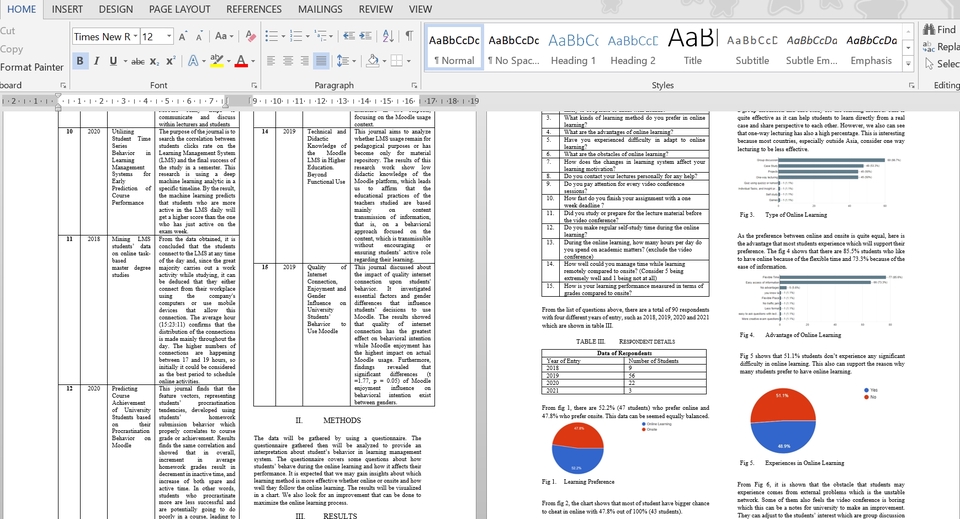960x519 pixels.
Task: Apply the Subtitle style
Action: [752, 48]
